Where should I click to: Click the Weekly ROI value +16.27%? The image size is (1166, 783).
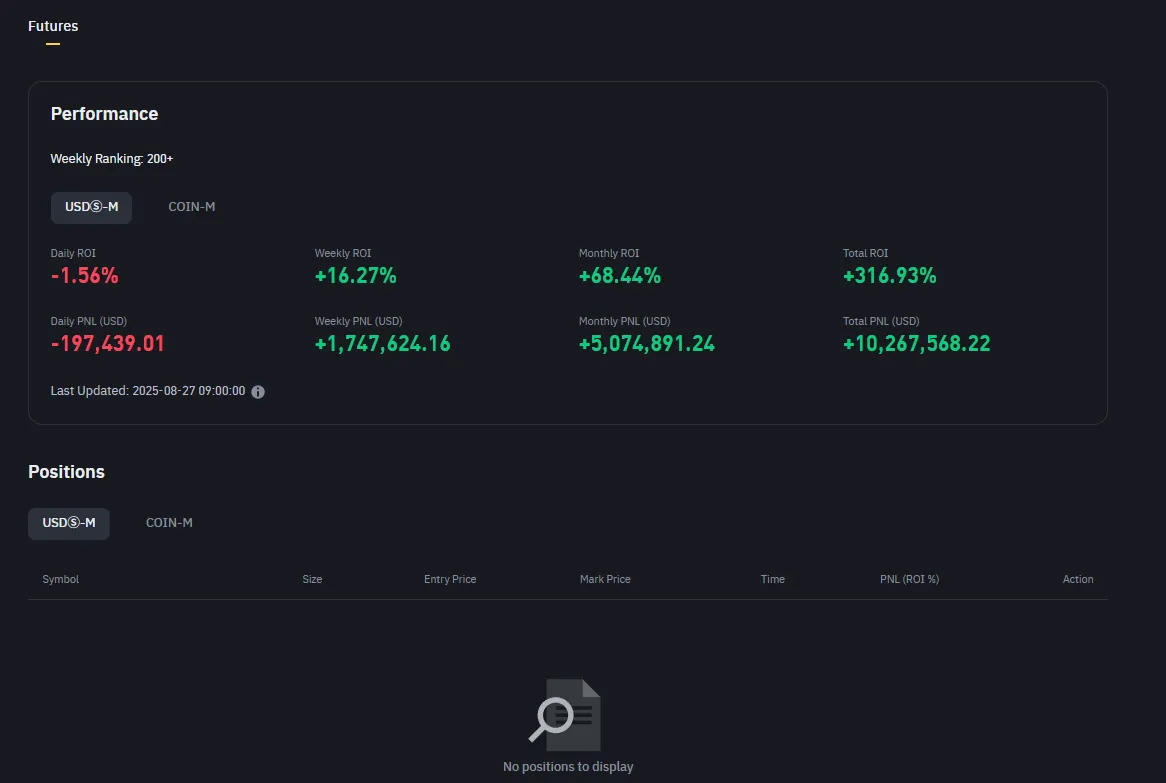[x=356, y=276]
